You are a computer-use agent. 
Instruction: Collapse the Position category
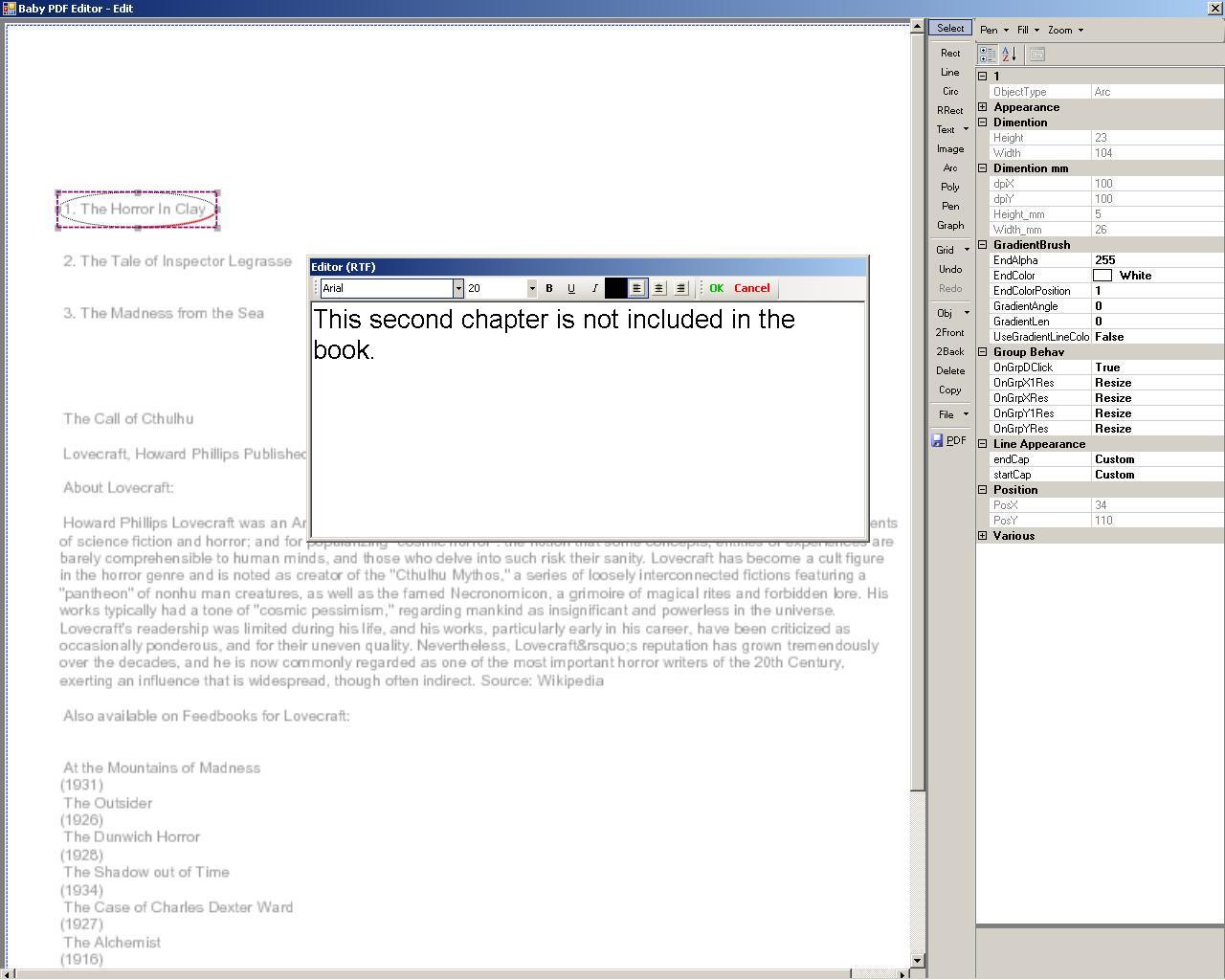[x=982, y=490]
